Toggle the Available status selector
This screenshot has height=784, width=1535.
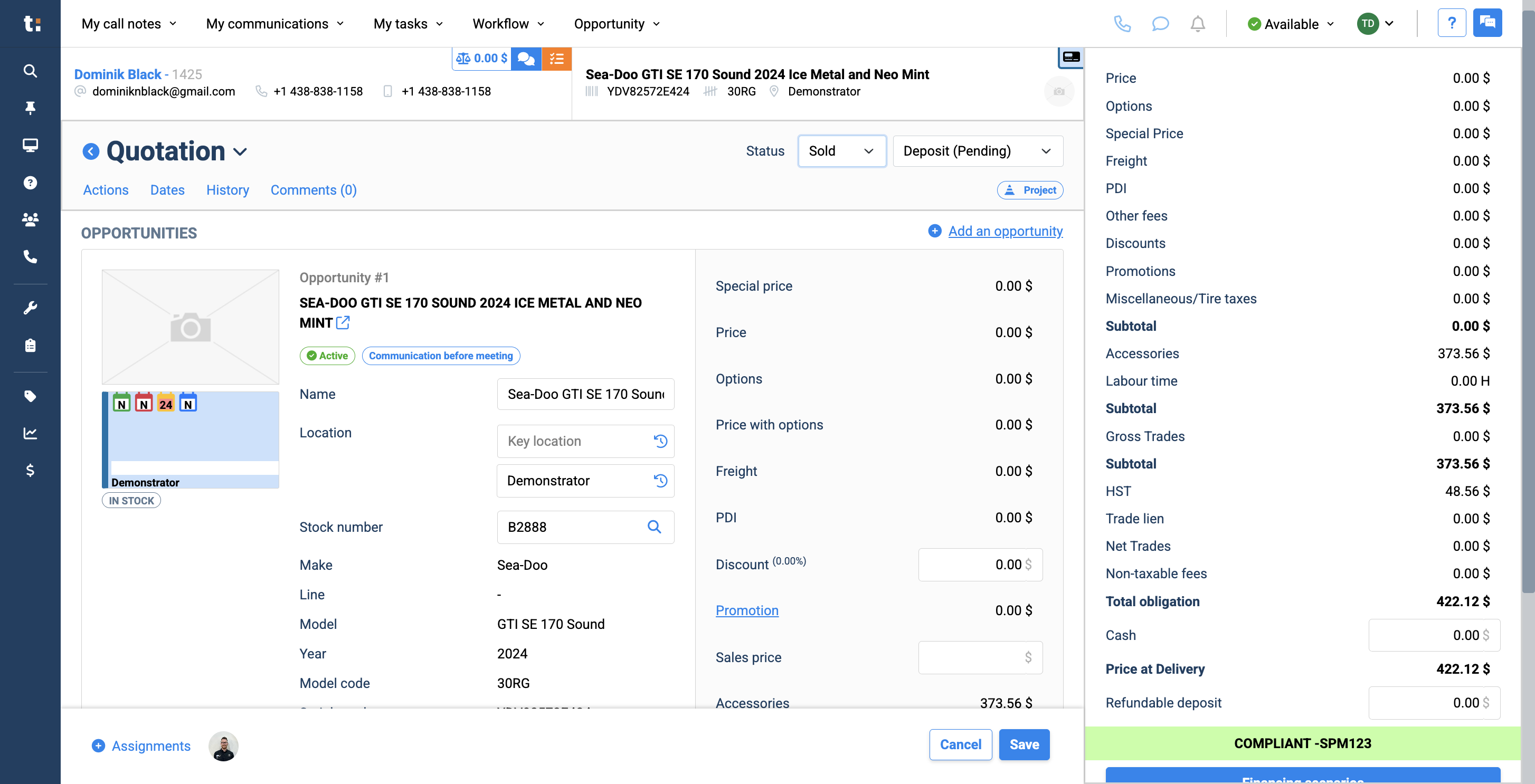(x=1290, y=24)
